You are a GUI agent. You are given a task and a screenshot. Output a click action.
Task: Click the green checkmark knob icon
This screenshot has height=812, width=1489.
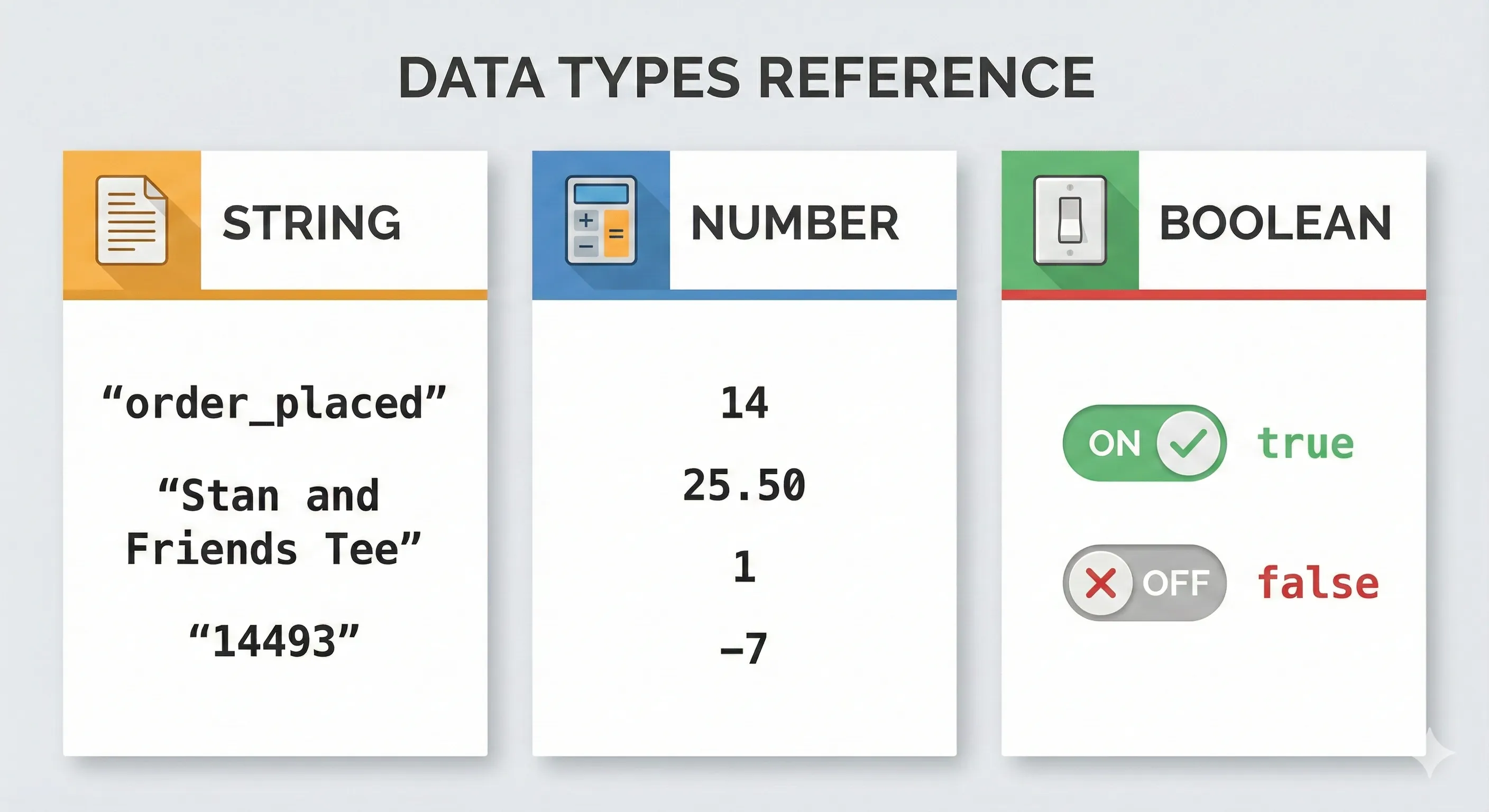point(1187,444)
